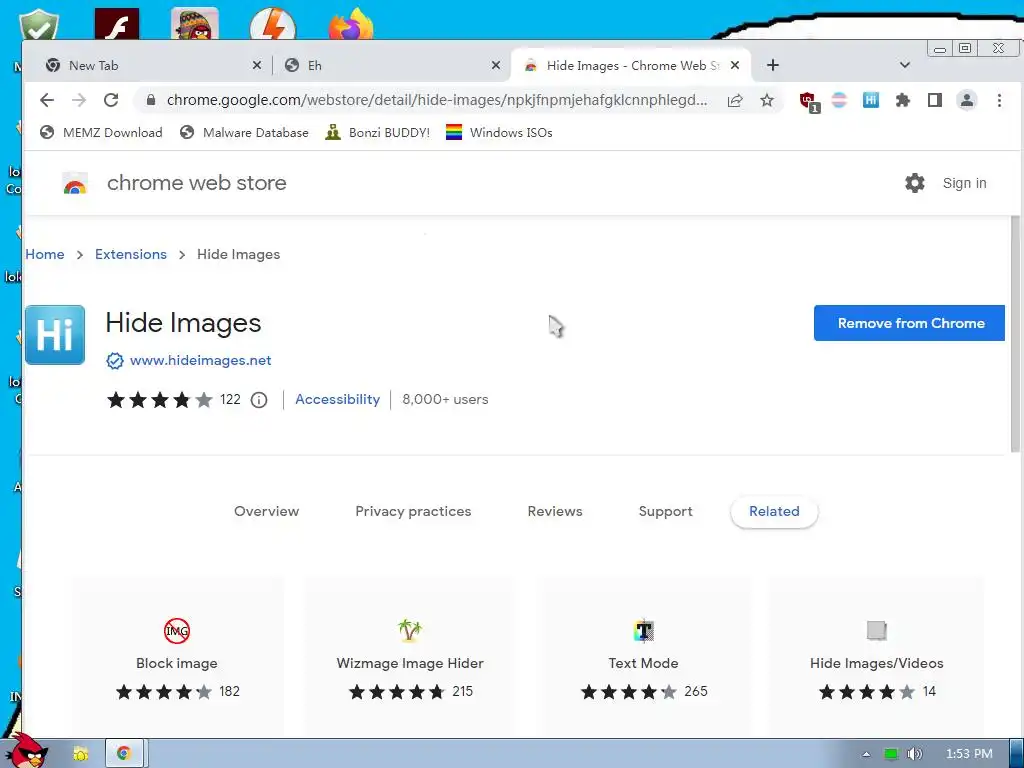Viewport: 1024px width, 768px height.
Task: Open the Chrome profile avatar
Action: pyautogui.click(x=967, y=100)
